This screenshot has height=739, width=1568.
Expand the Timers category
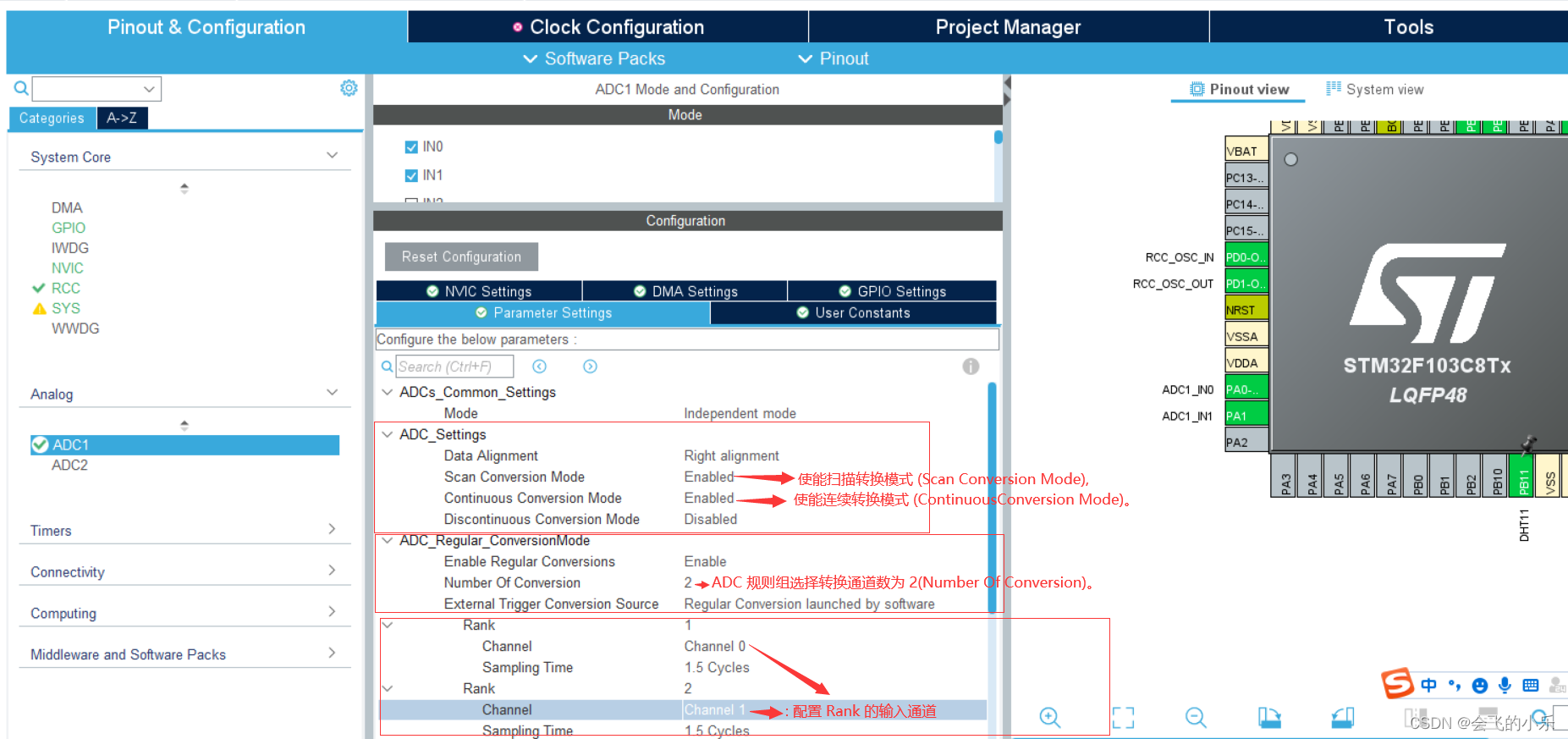coord(332,529)
